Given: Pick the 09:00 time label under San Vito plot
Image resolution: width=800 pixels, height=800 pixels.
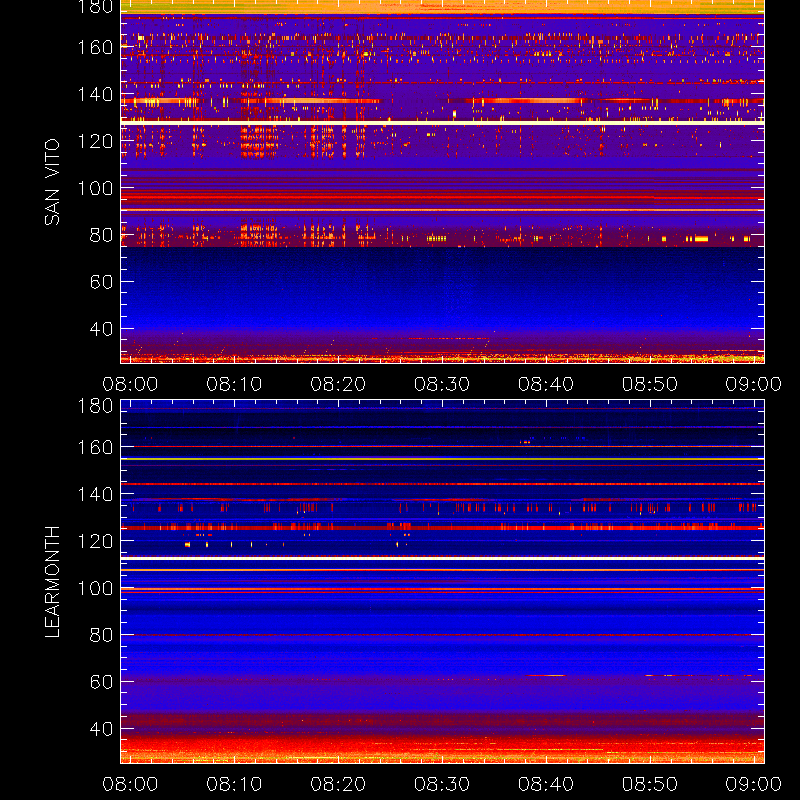Looking at the screenshot, I should click(x=754, y=384).
